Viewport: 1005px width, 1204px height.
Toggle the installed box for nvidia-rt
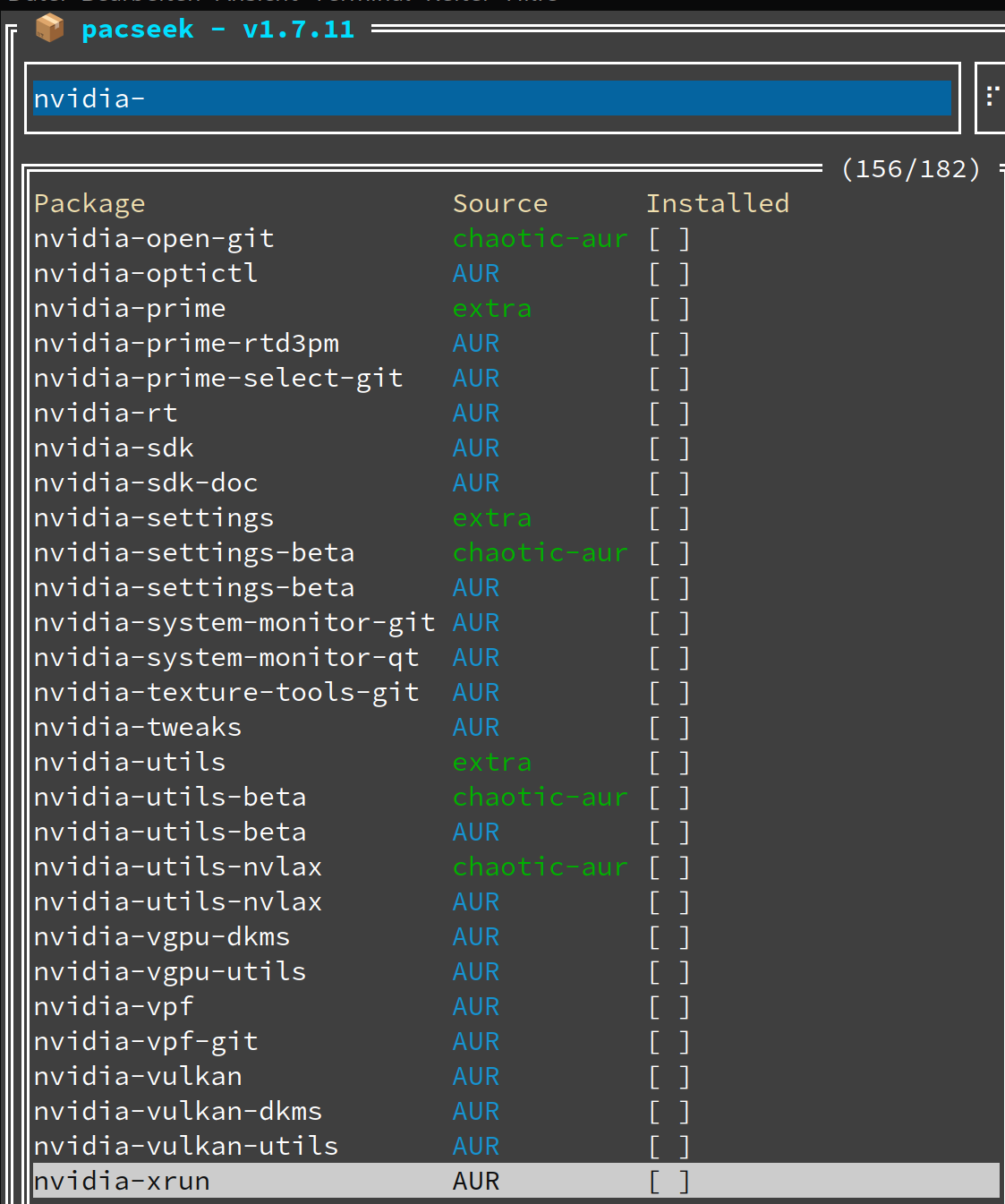point(669,414)
